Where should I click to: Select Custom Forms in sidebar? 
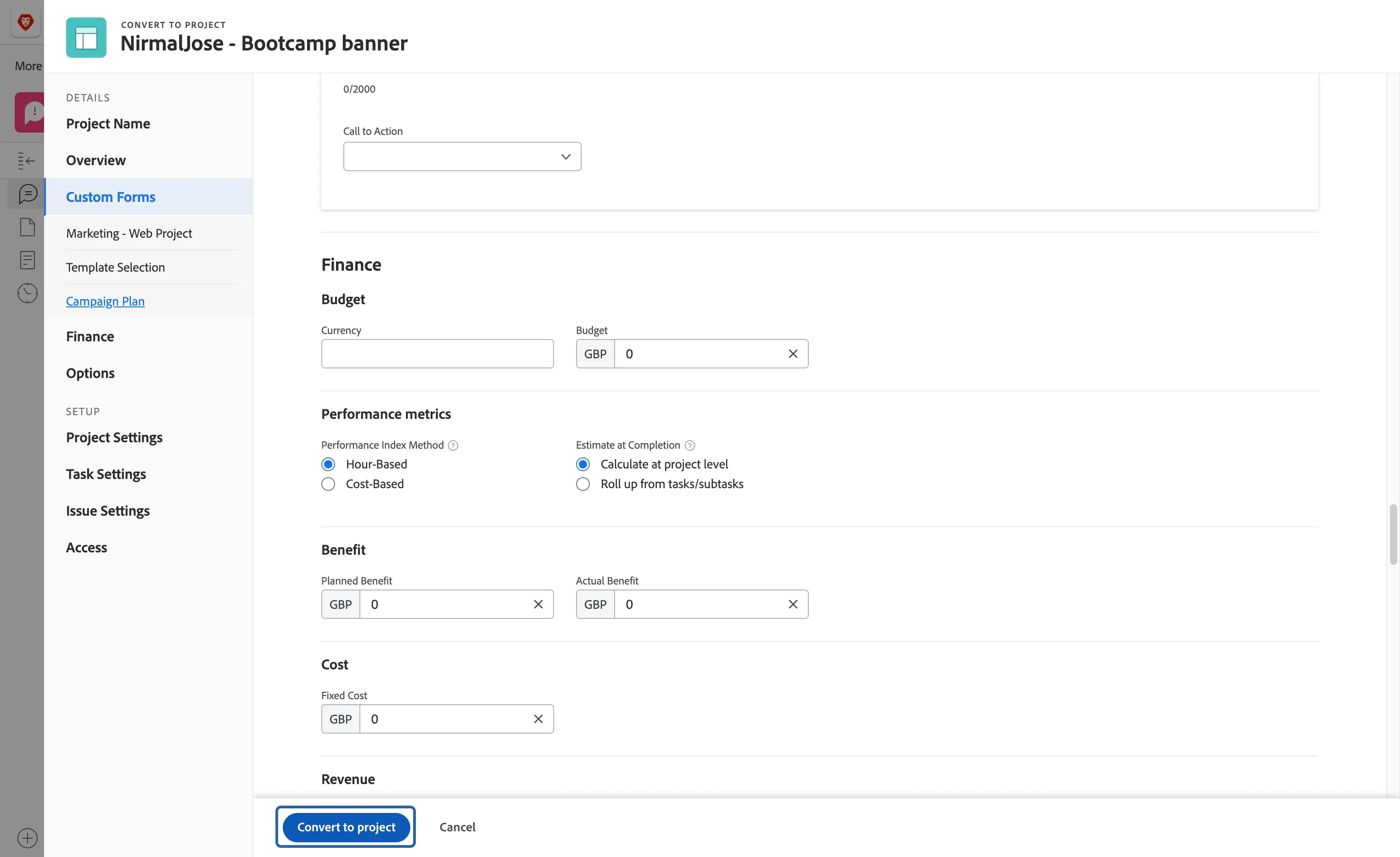pos(148,196)
